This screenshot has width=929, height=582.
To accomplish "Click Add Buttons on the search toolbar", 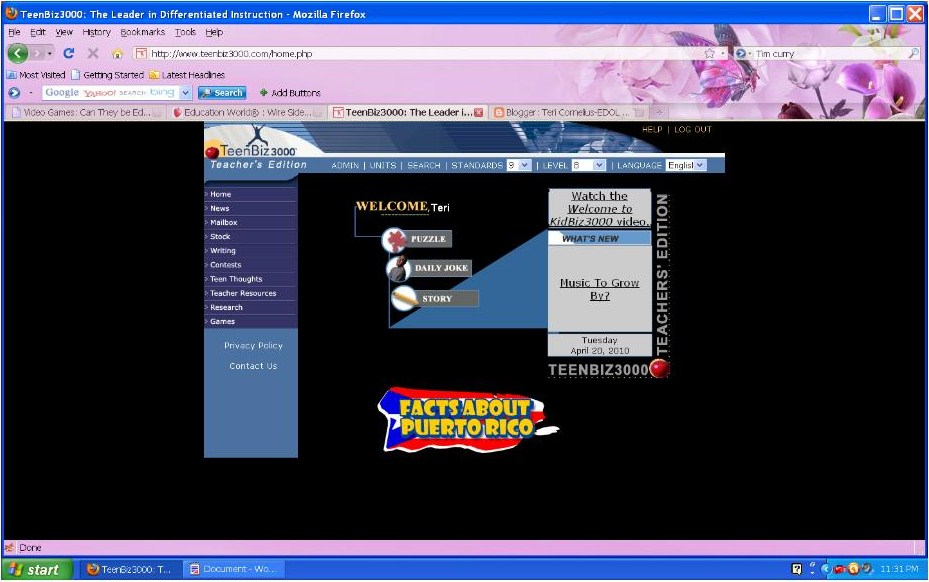I will pyautogui.click(x=290, y=93).
